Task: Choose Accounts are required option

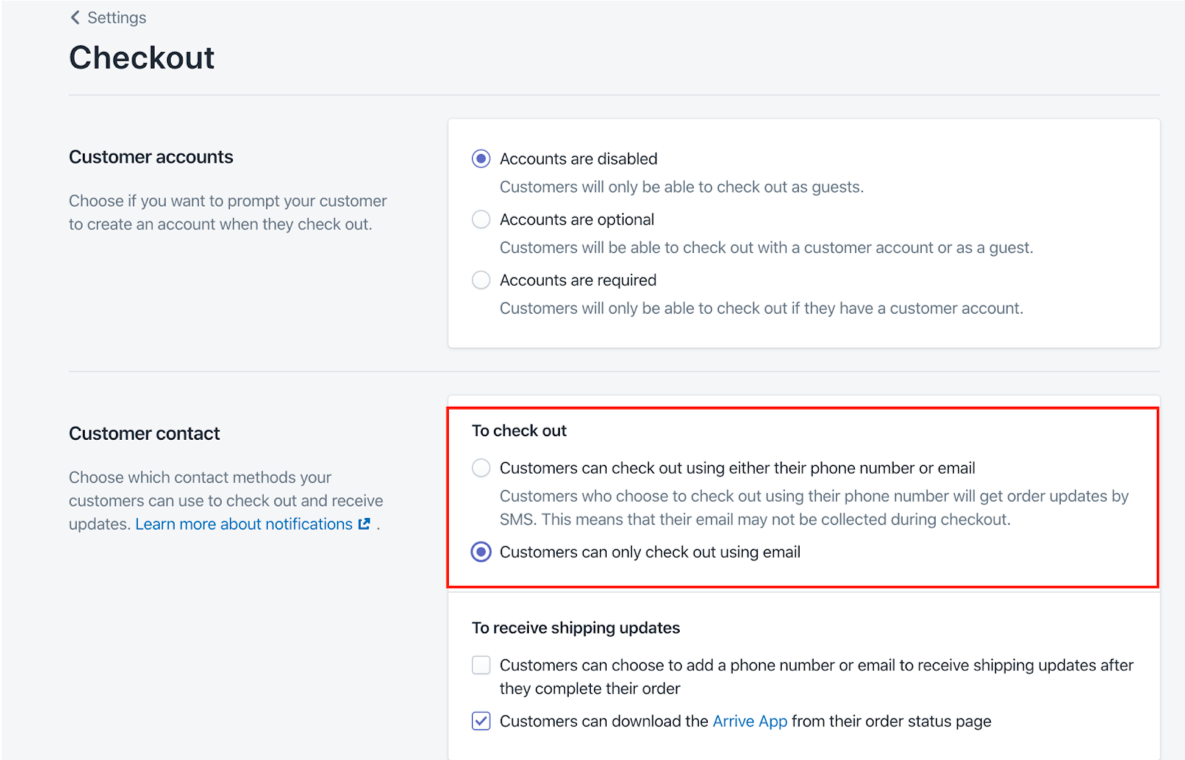Action: point(481,280)
